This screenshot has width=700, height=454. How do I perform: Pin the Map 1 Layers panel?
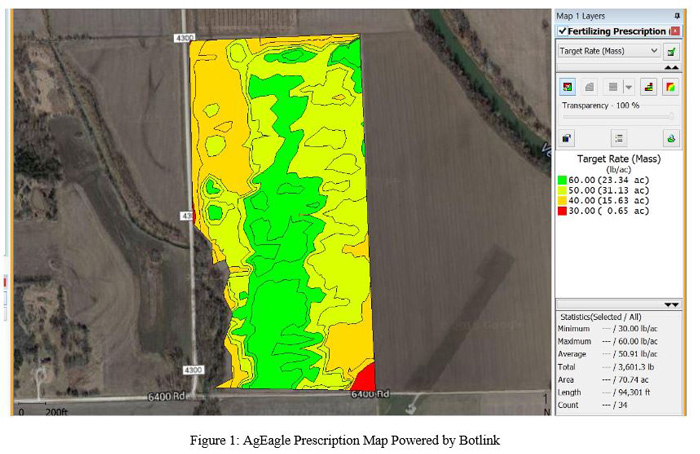click(x=677, y=16)
